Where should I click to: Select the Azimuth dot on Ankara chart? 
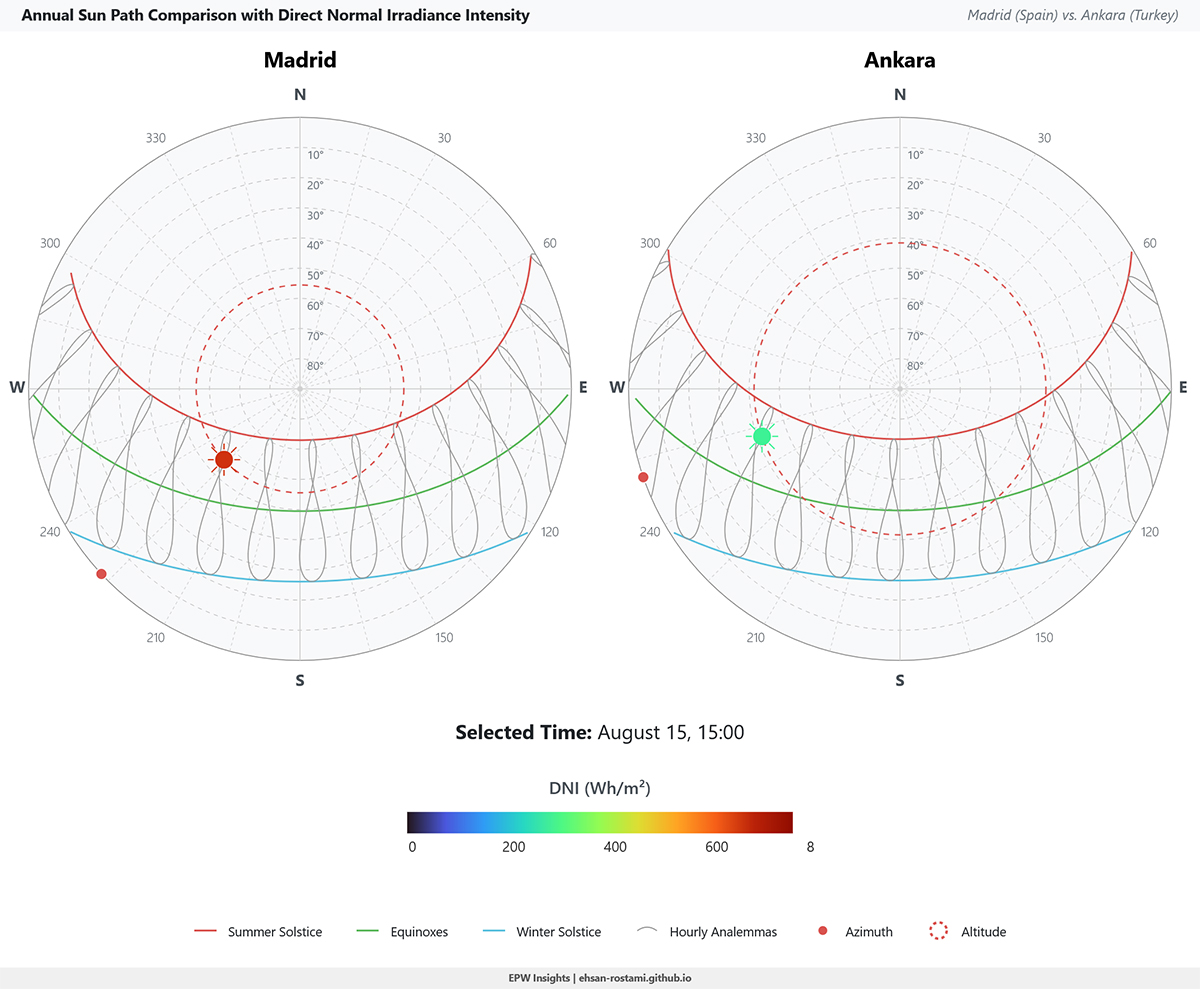point(643,477)
